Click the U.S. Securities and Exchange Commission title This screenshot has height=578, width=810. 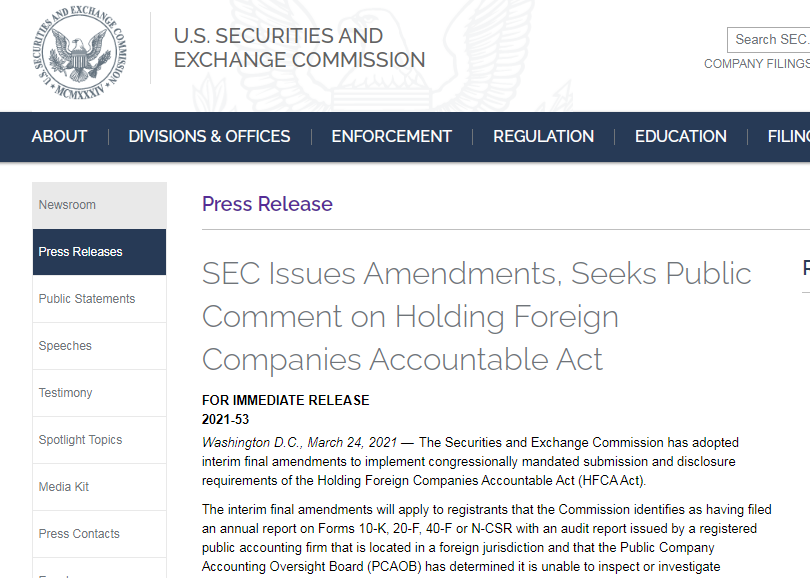click(x=299, y=48)
